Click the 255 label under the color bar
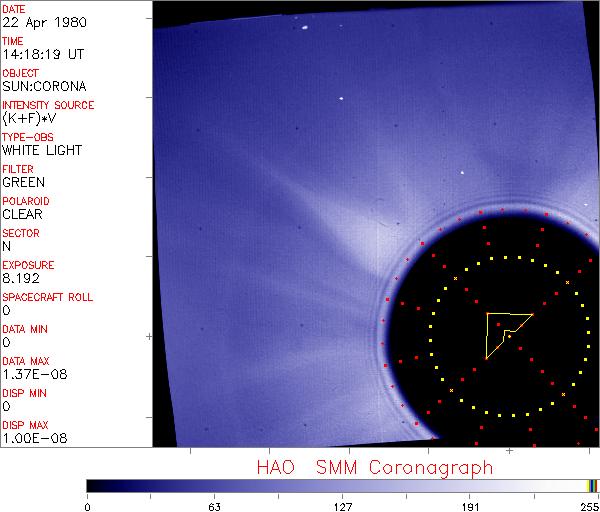The width and height of the screenshot is (600, 512). pos(588,505)
